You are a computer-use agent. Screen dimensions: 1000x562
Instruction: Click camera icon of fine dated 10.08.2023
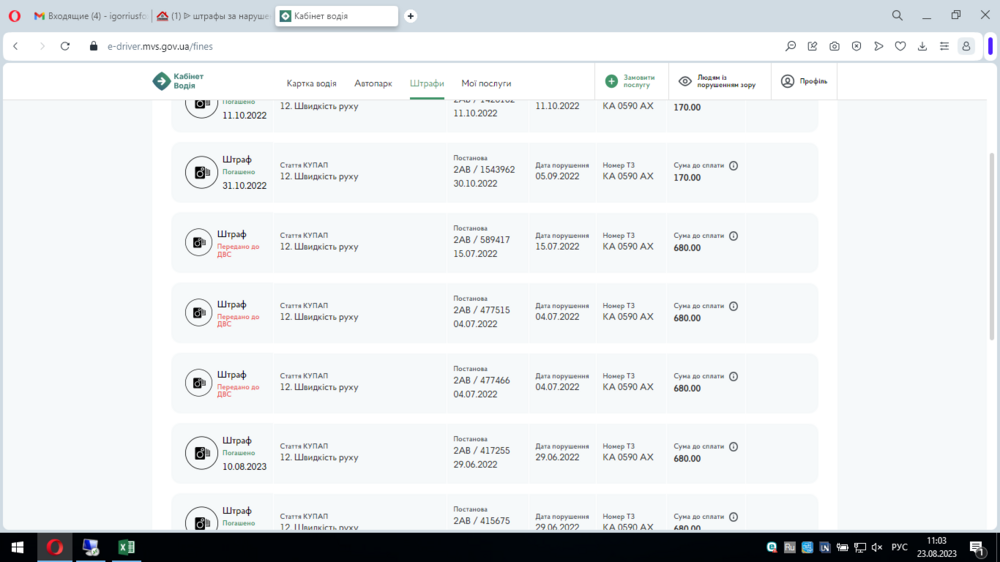pos(201,453)
